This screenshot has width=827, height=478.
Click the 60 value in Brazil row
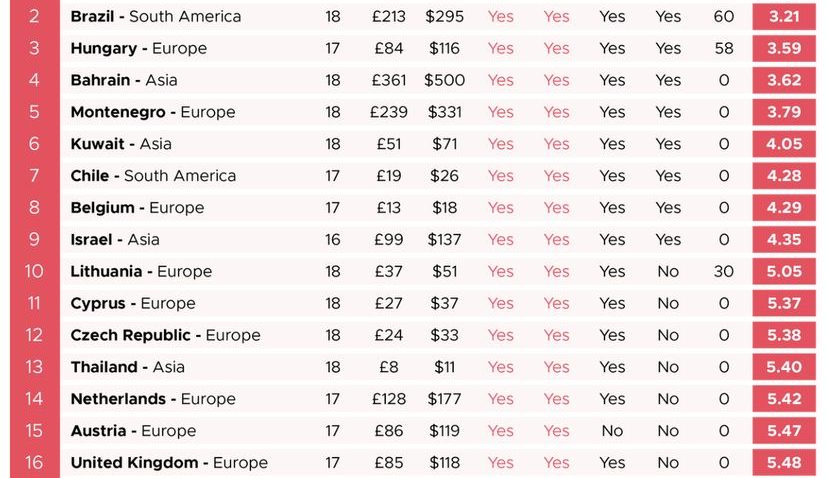click(724, 17)
